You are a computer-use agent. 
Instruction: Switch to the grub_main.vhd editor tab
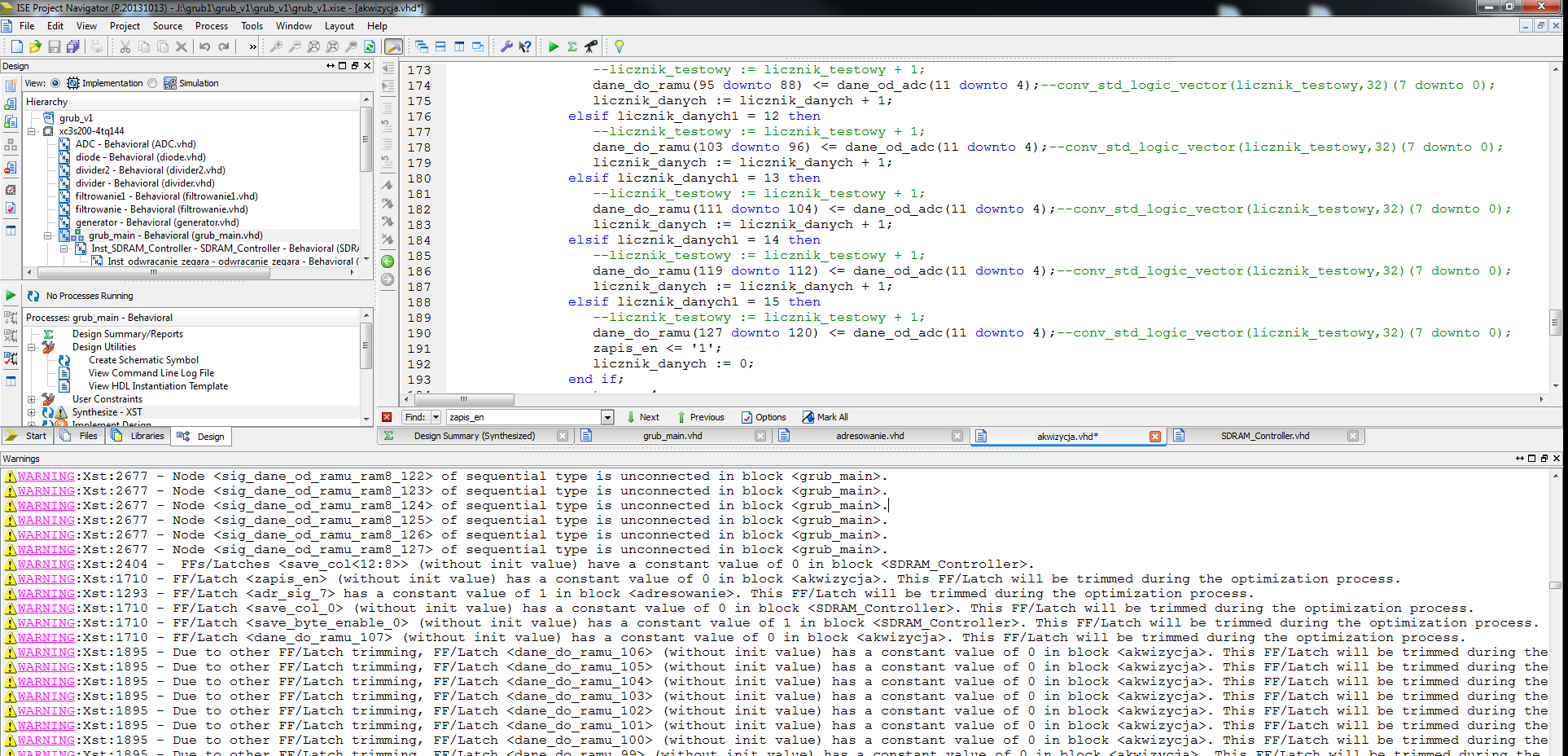(x=672, y=436)
